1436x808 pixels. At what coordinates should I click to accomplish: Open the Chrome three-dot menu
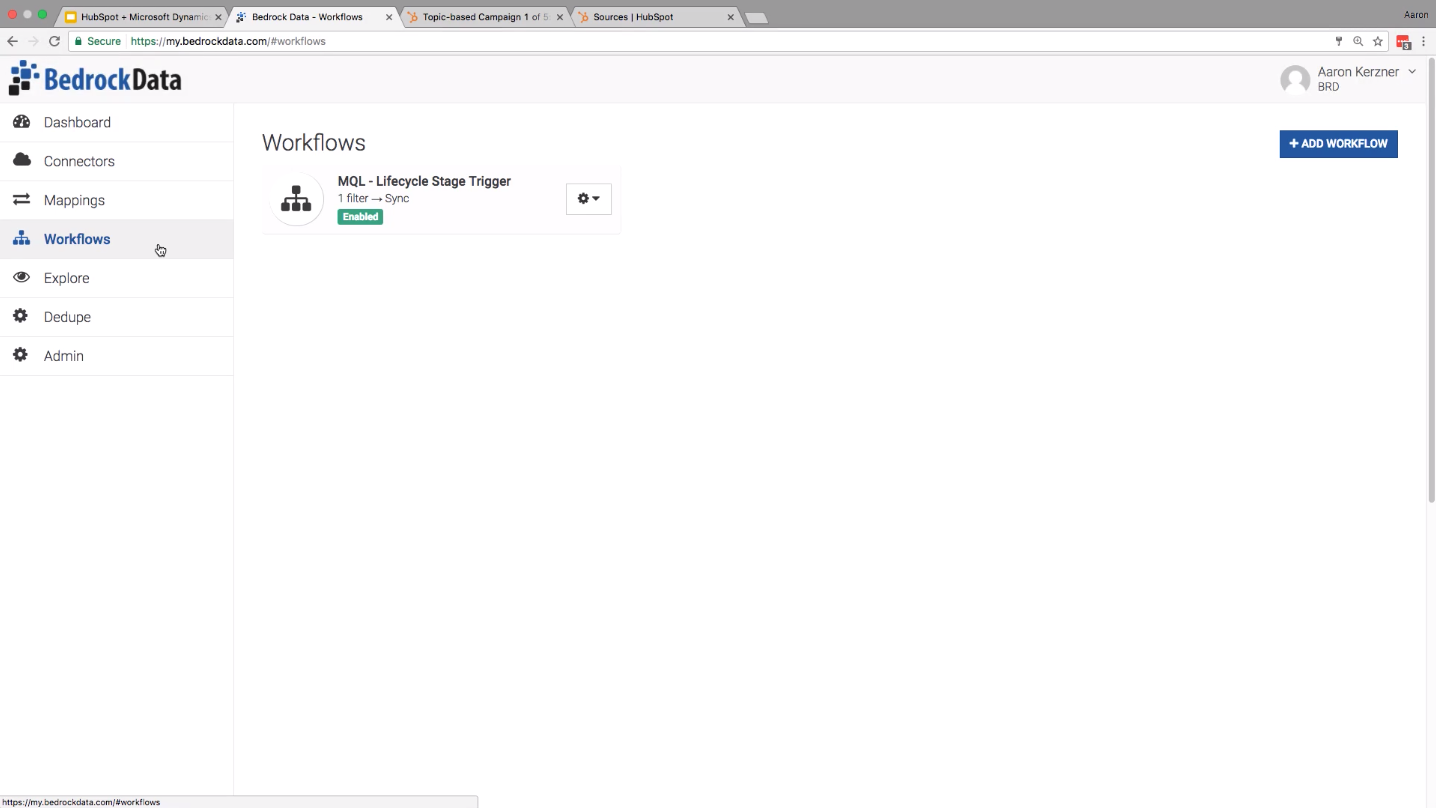(x=1423, y=41)
